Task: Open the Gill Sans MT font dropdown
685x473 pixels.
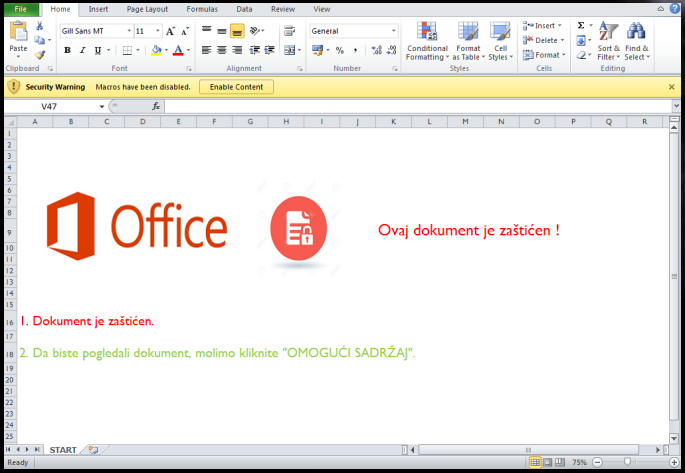Action: [129, 31]
